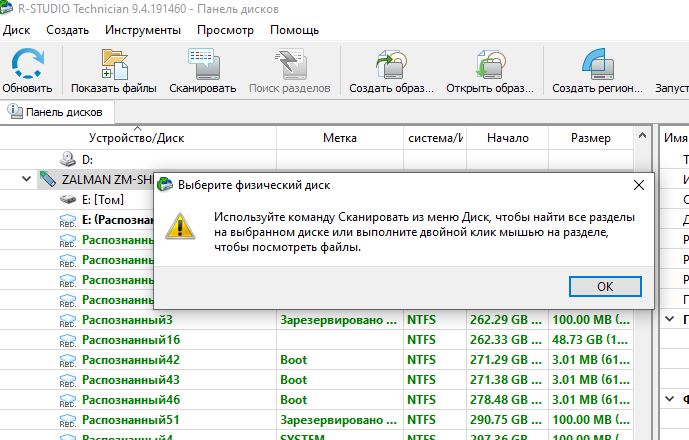Sort by Размер column header
689x440 pixels.
pyautogui.click(x=591, y=138)
